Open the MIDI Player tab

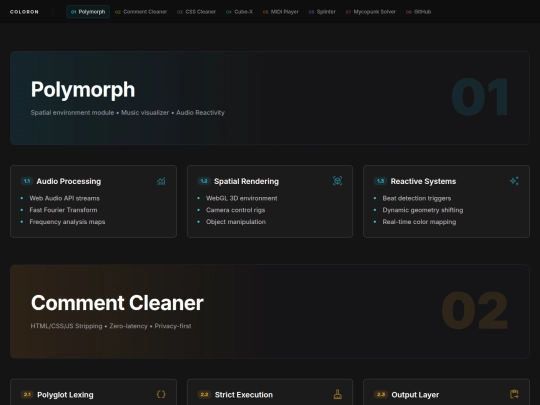coord(281,12)
